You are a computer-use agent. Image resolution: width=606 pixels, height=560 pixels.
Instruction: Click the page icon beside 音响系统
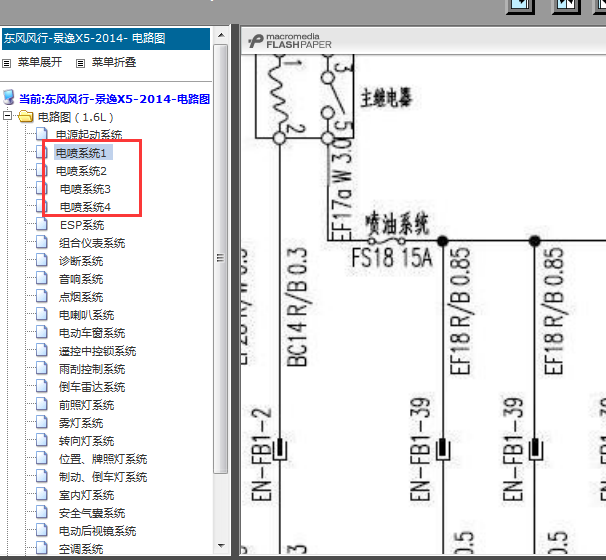(x=42, y=278)
